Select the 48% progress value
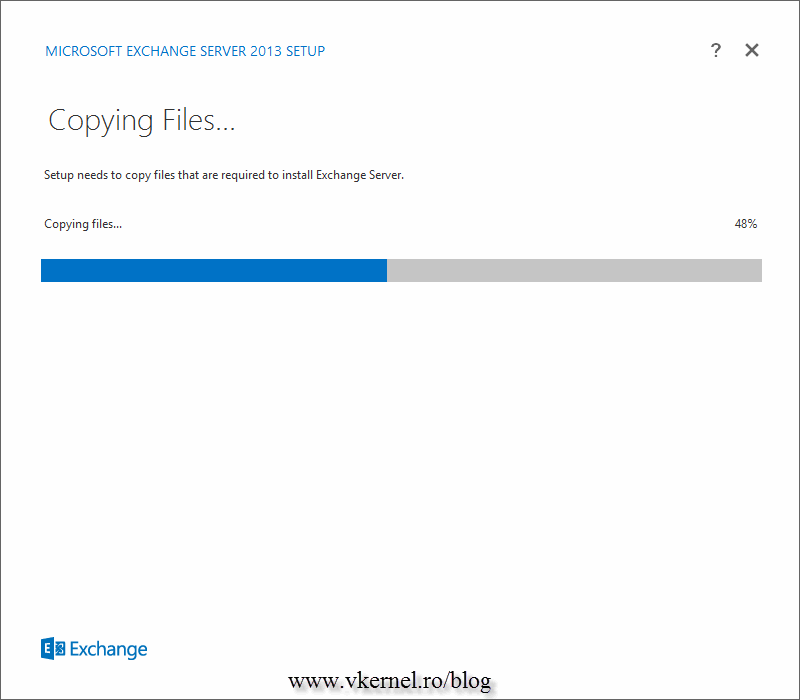 pyautogui.click(x=745, y=224)
